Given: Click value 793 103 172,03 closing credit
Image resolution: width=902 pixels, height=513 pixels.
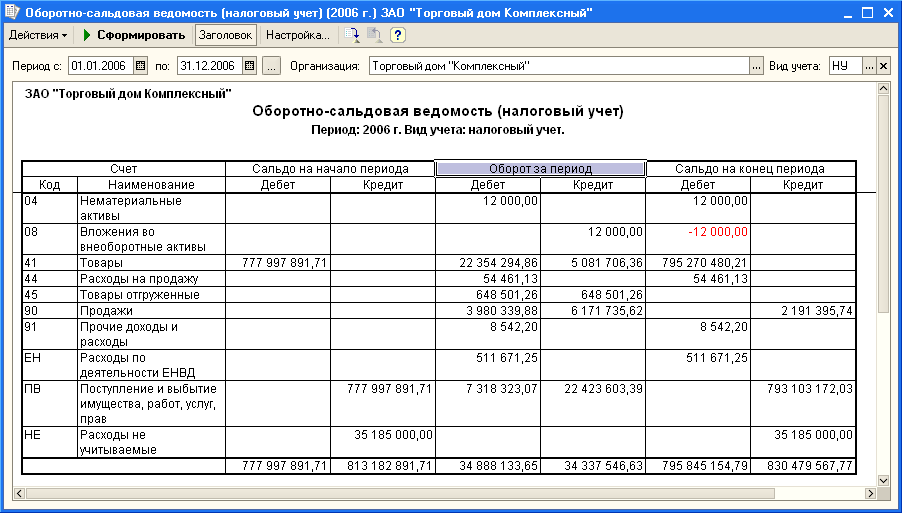Looking at the screenshot, I should point(811,388).
